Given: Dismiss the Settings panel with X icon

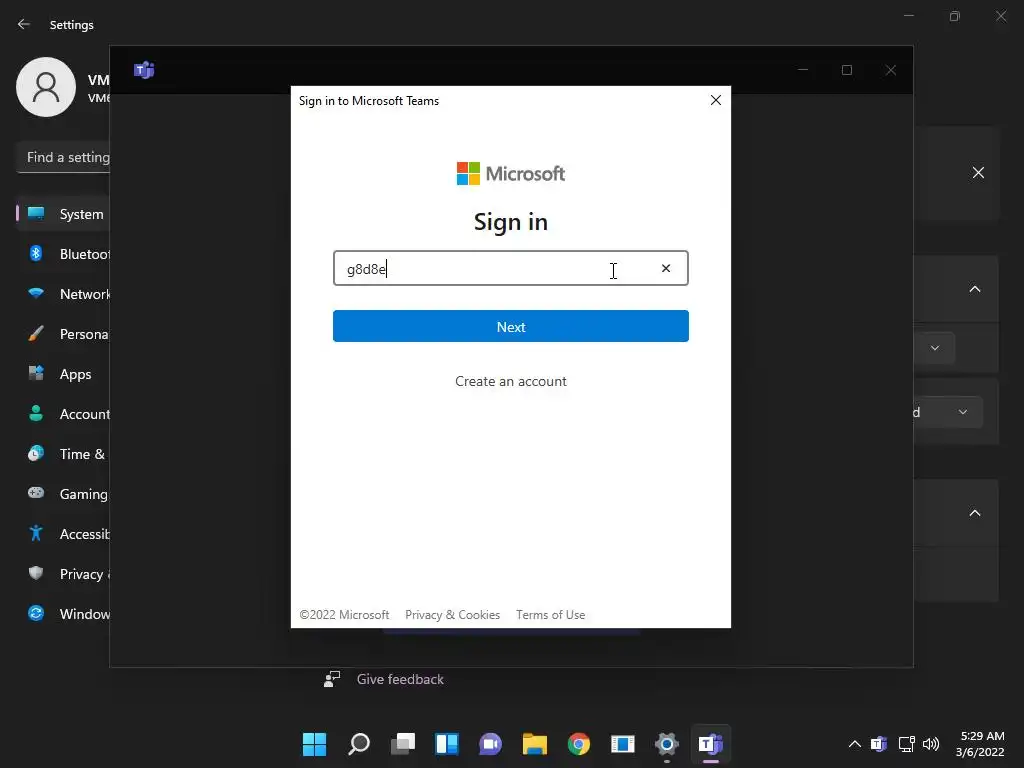Looking at the screenshot, I should coord(978,172).
